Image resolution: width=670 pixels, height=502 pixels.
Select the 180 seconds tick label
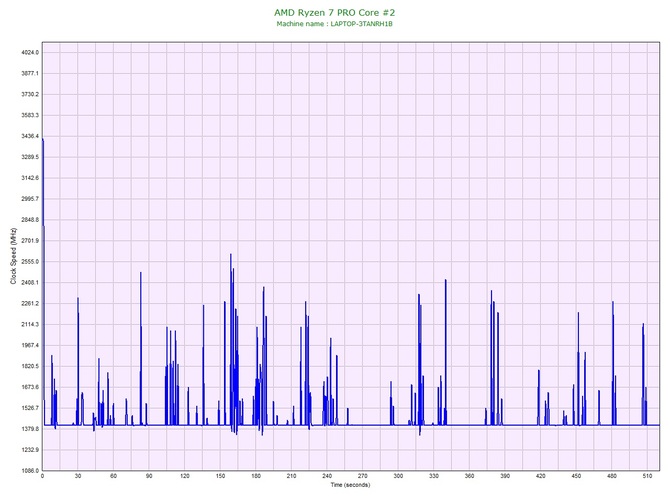point(256,476)
